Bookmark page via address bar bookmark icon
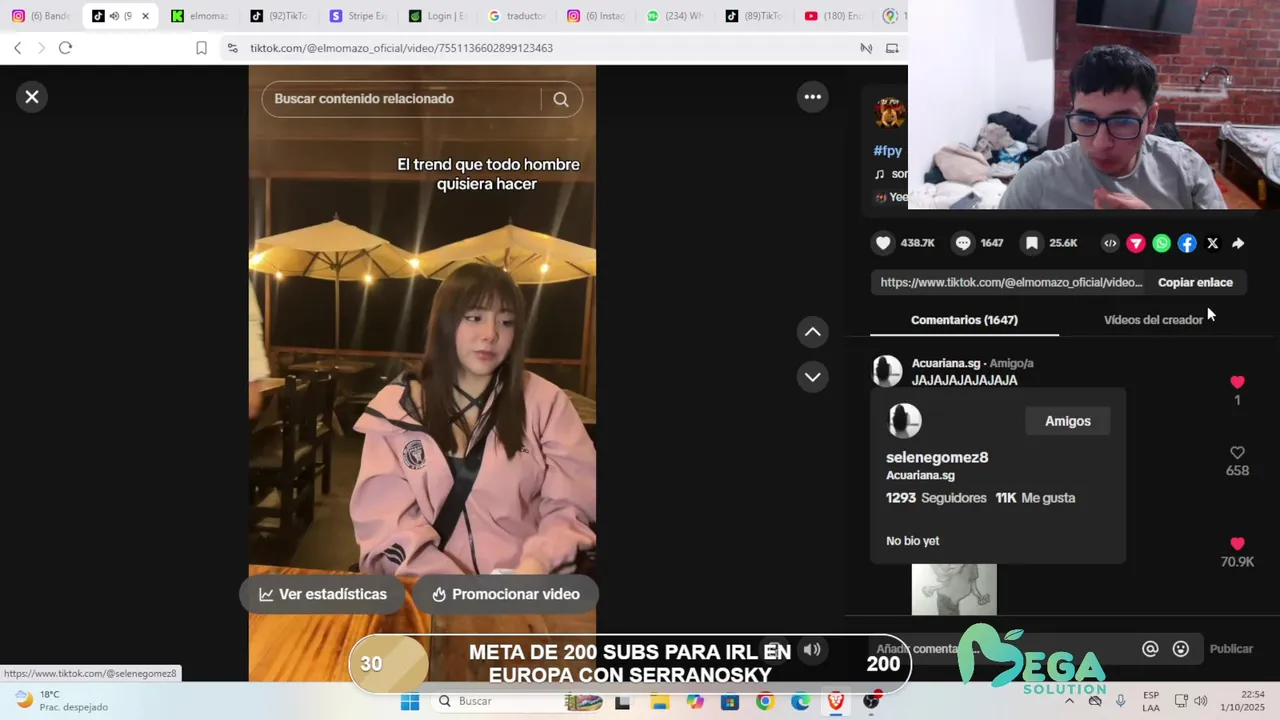 tap(201, 48)
